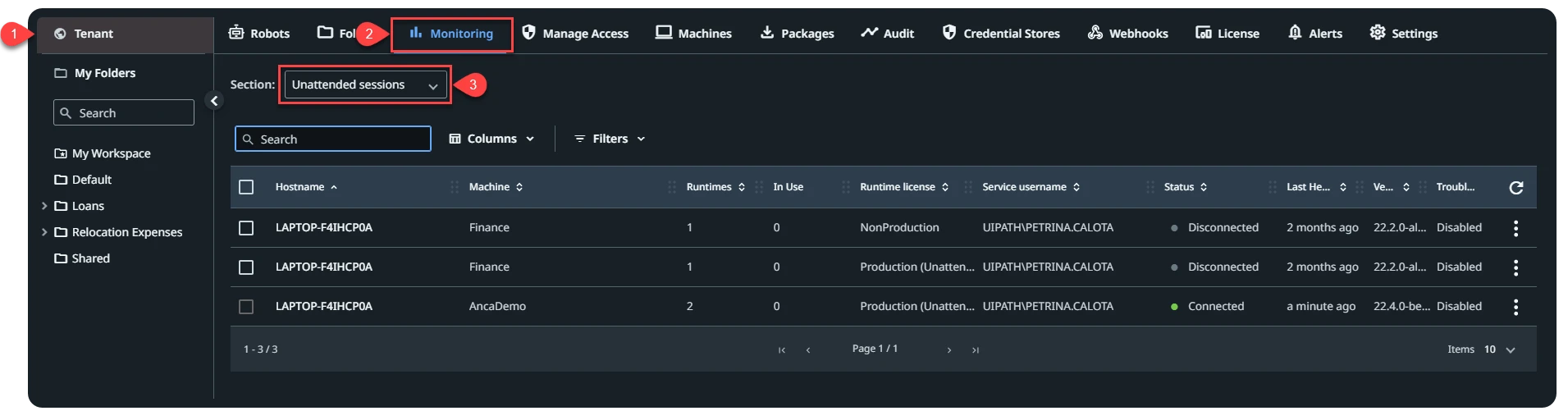The width and height of the screenshot is (1568, 420).
Task: Go to the Machines tab
Action: (x=693, y=33)
